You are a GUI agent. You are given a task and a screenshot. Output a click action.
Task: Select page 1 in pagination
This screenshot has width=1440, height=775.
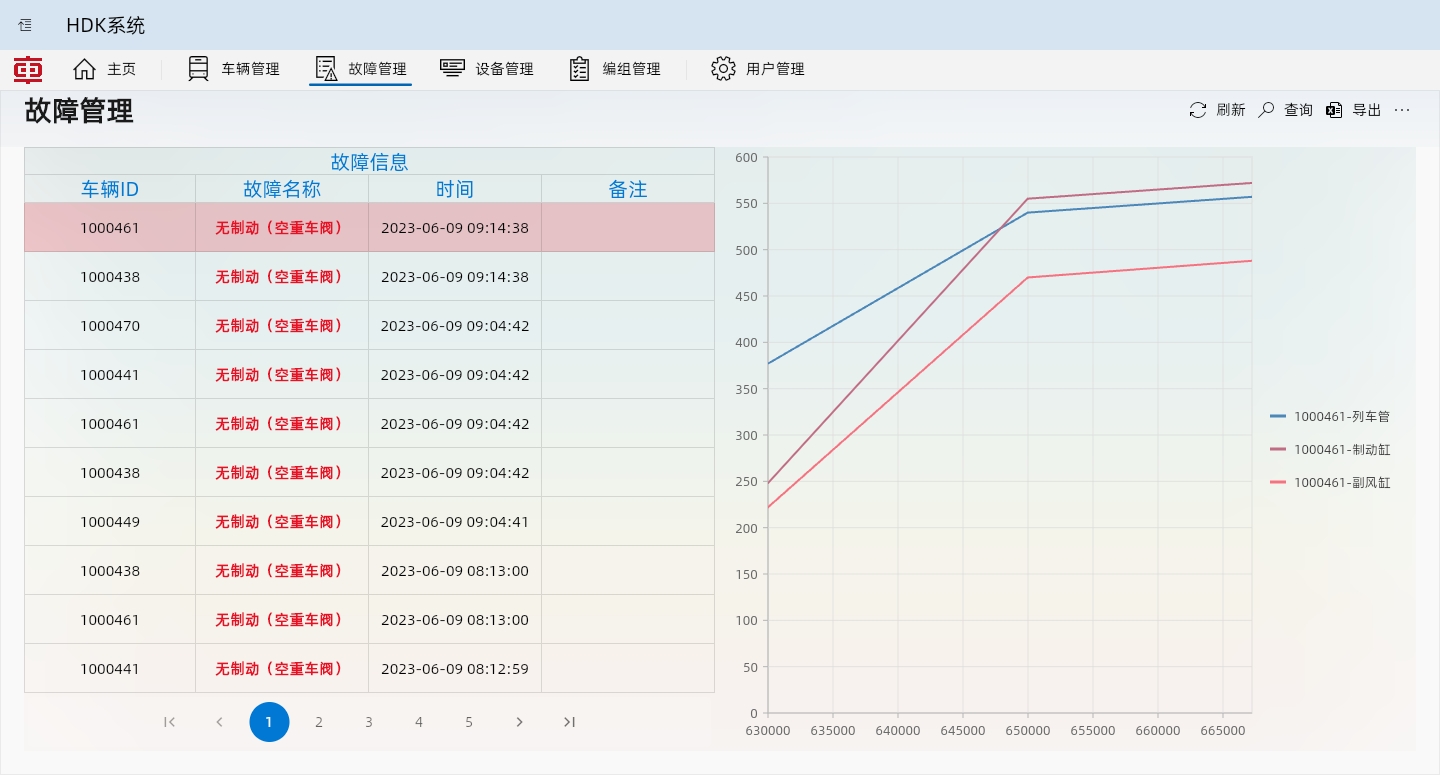tap(269, 722)
